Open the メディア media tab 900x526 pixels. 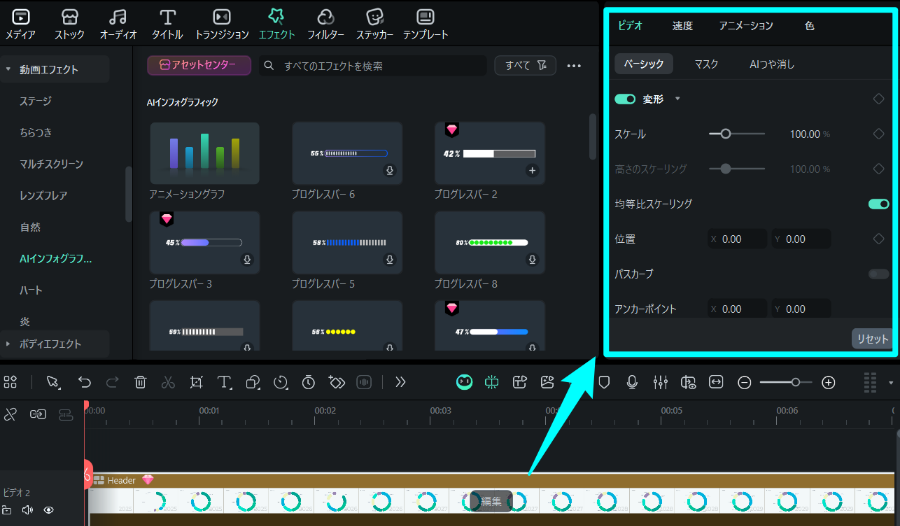[21, 25]
